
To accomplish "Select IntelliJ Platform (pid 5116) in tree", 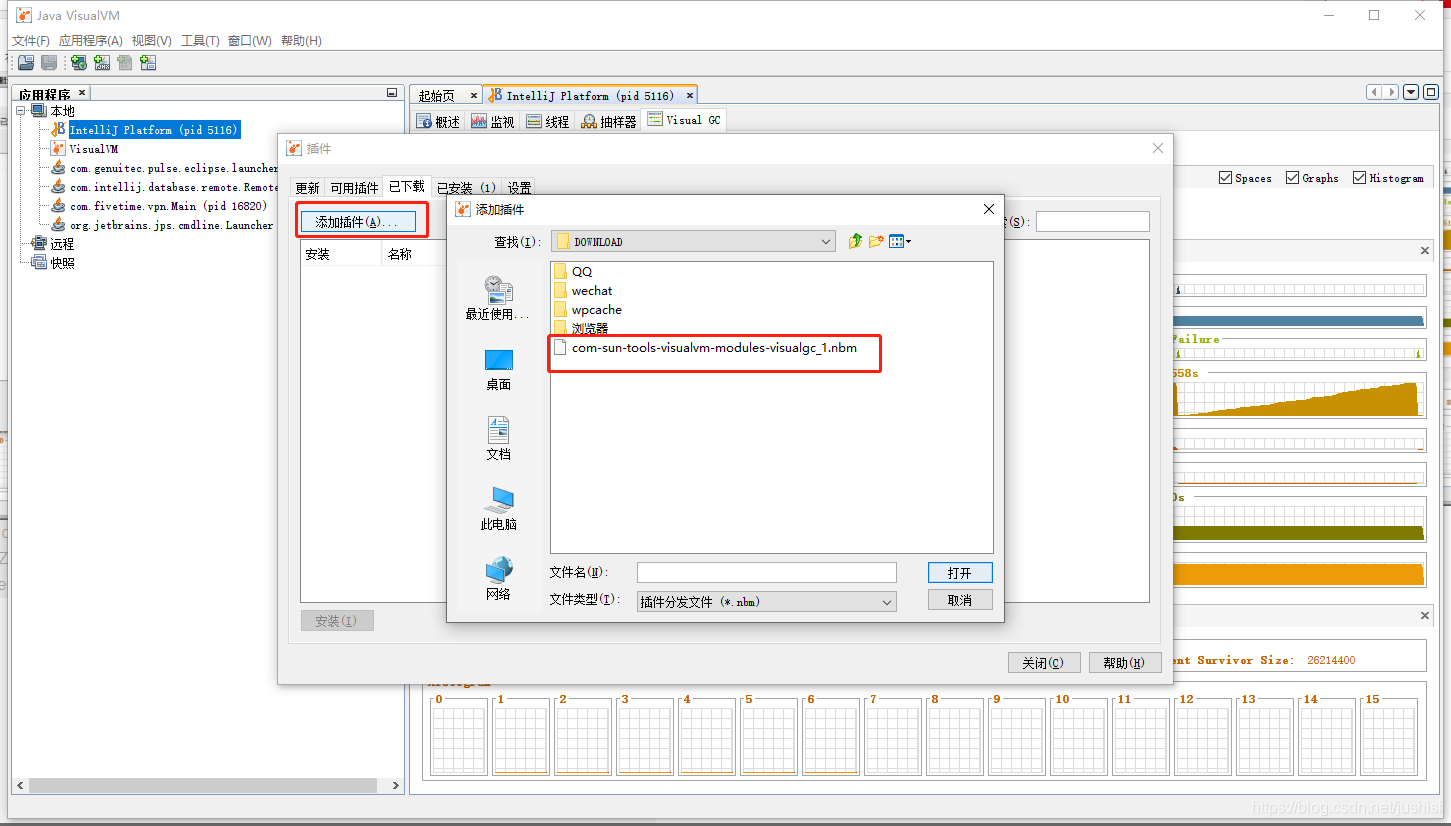I will (x=154, y=130).
